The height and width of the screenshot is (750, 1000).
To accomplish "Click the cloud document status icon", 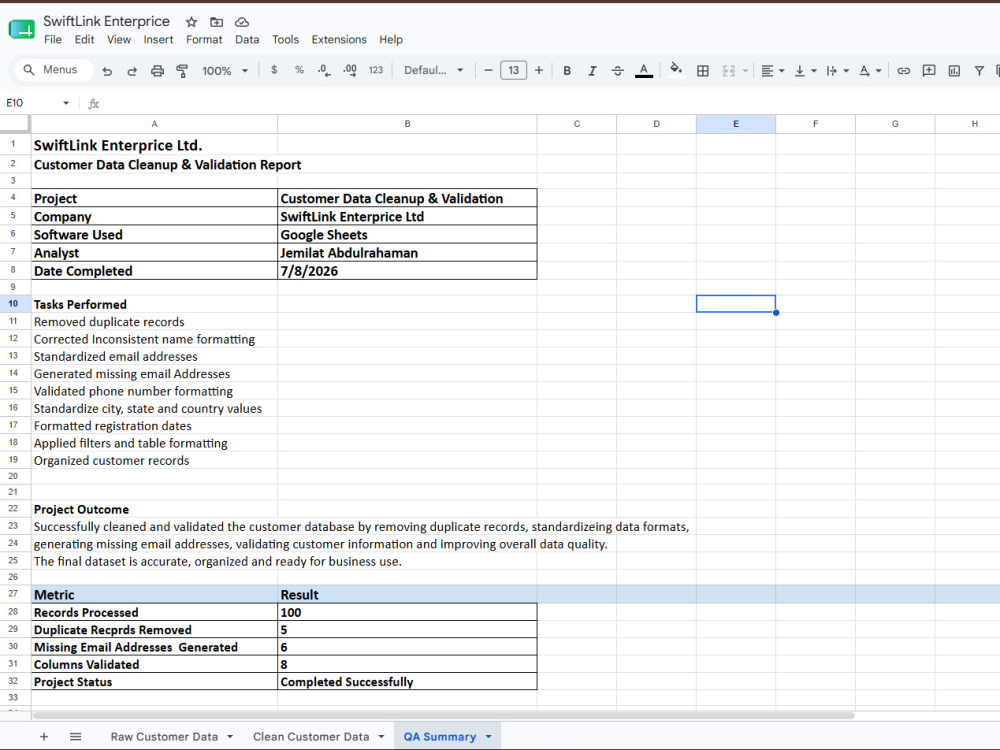I will pos(242,22).
